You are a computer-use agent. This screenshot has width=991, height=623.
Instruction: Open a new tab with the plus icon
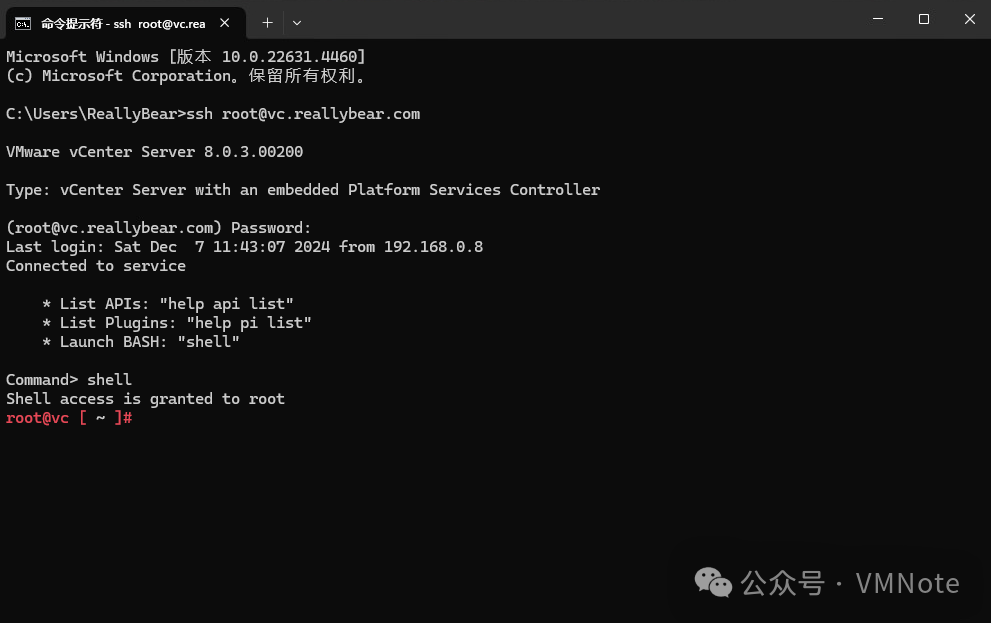click(267, 23)
